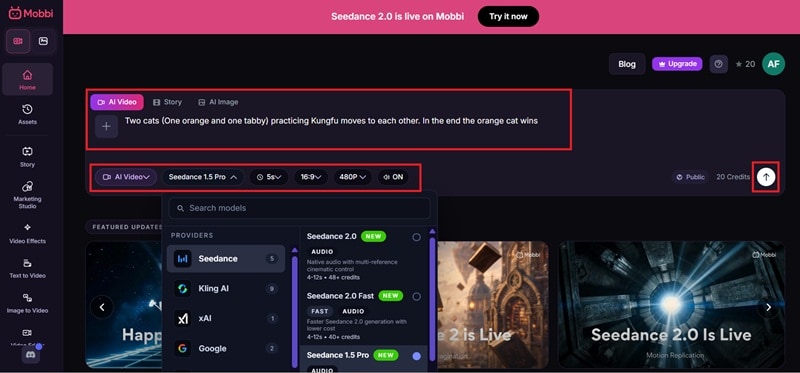Click the help question mark icon
800x373 pixels.
(718, 64)
